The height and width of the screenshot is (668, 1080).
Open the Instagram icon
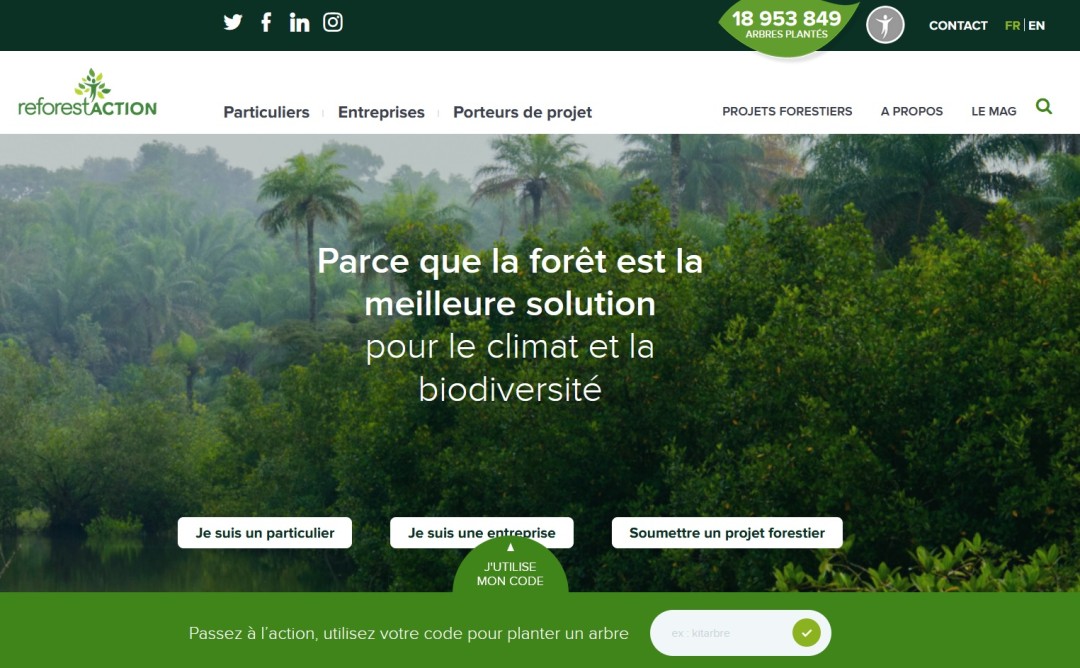pos(333,23)
